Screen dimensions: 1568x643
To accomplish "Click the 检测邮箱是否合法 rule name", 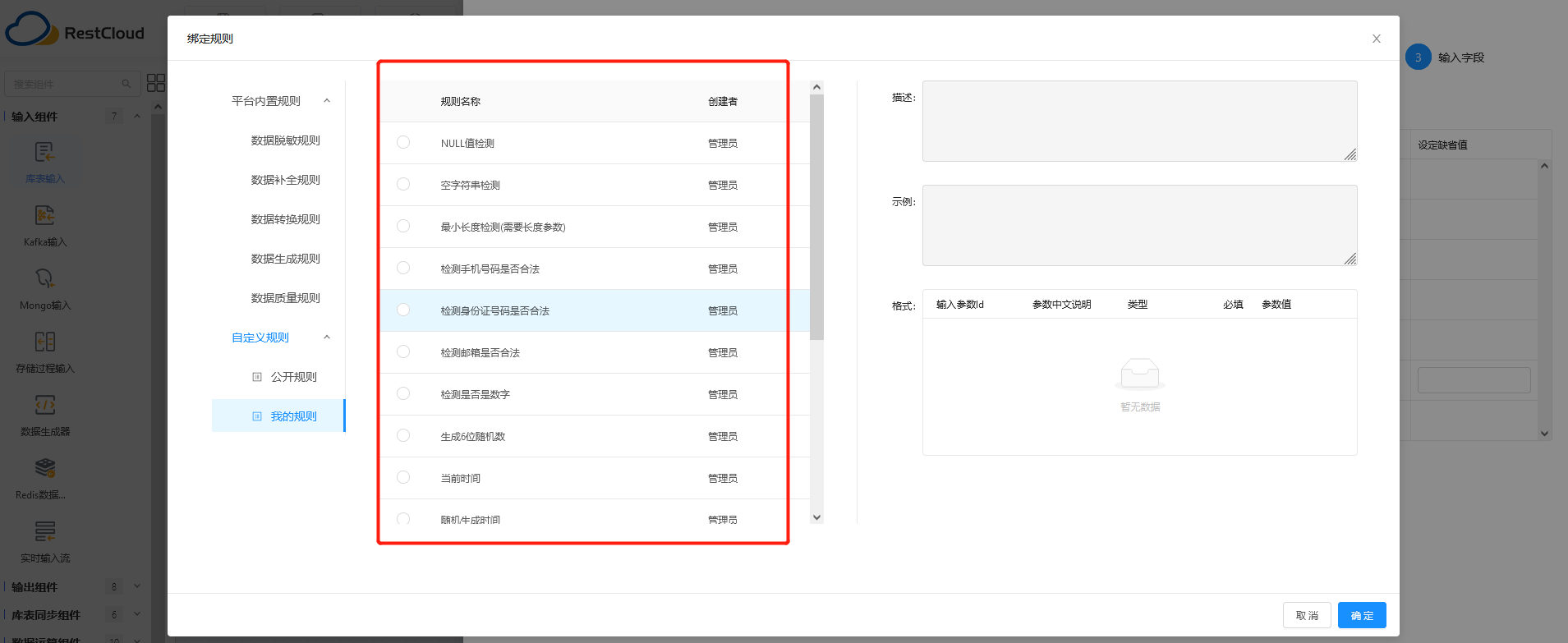I will 480,353.
